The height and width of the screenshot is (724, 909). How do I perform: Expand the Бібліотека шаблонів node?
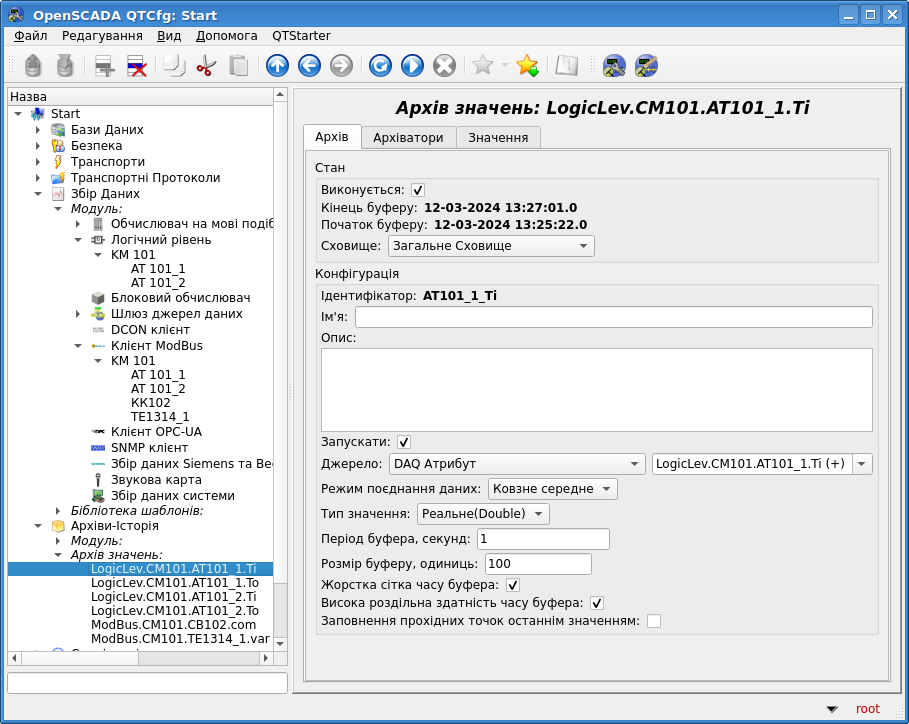(x=58, y=511)
